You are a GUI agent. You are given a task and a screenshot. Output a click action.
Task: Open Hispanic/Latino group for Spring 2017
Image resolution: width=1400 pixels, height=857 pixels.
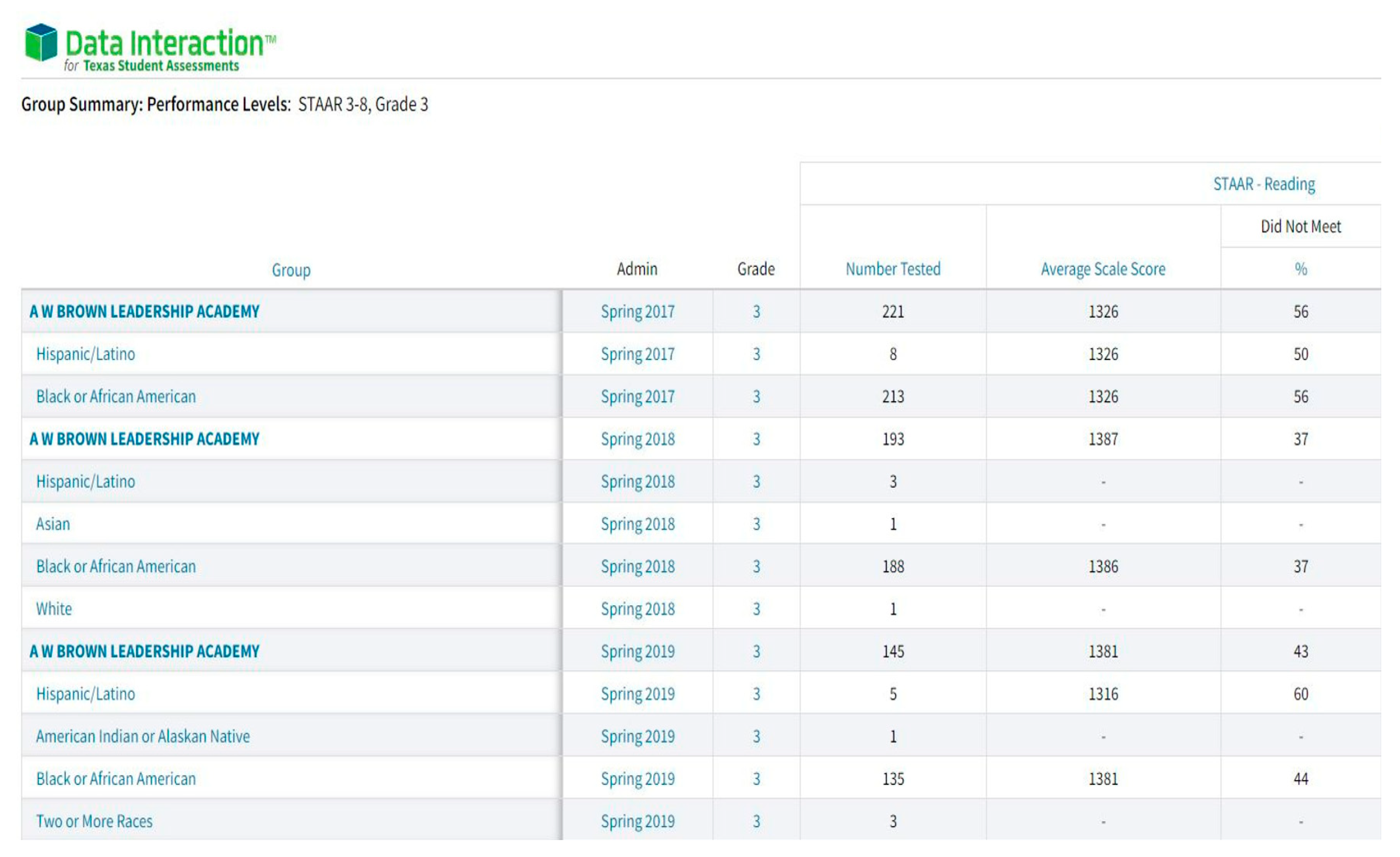click(x=85, y=353)
